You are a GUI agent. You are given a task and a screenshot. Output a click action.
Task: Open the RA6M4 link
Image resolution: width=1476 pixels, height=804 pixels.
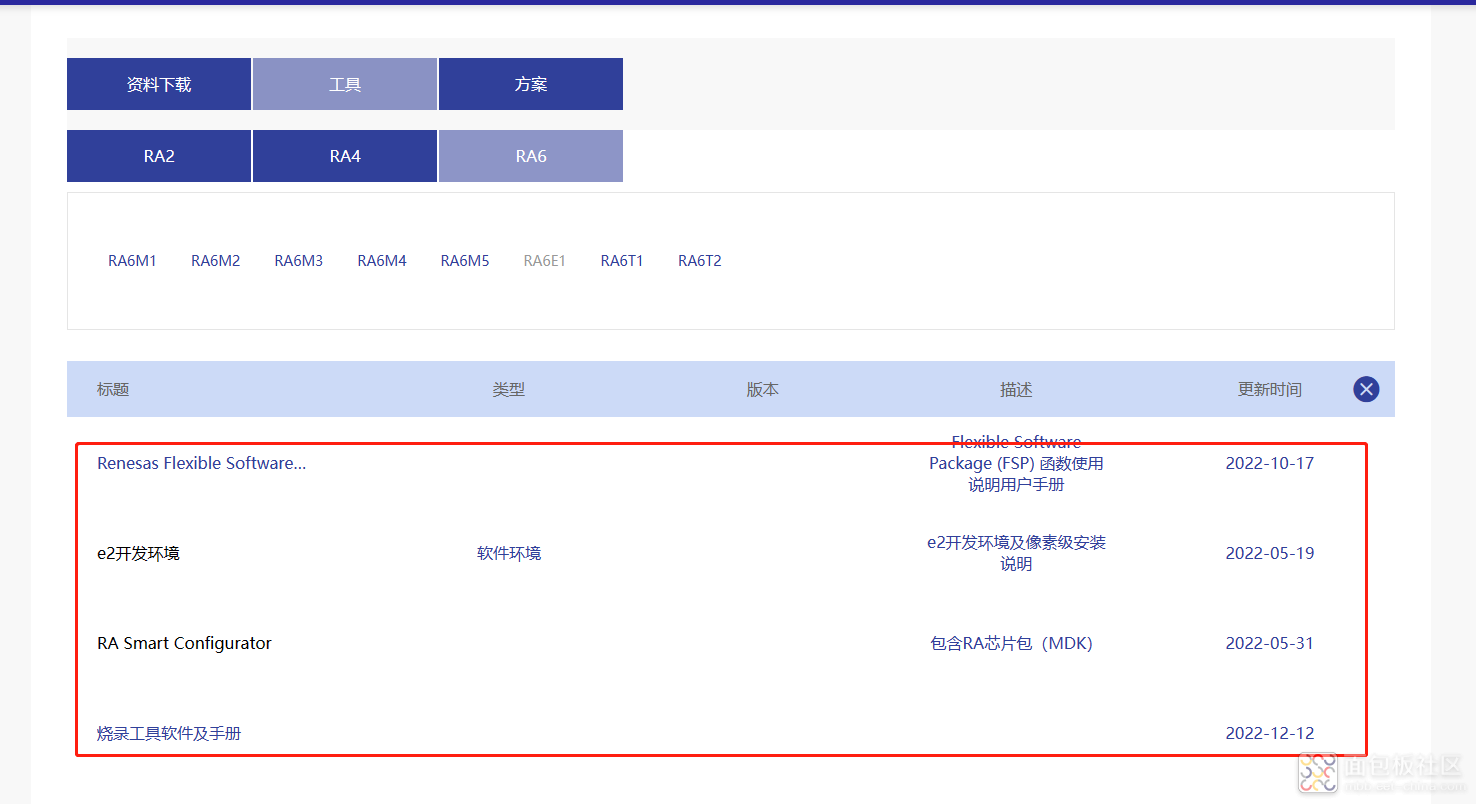tap(382, 261)
